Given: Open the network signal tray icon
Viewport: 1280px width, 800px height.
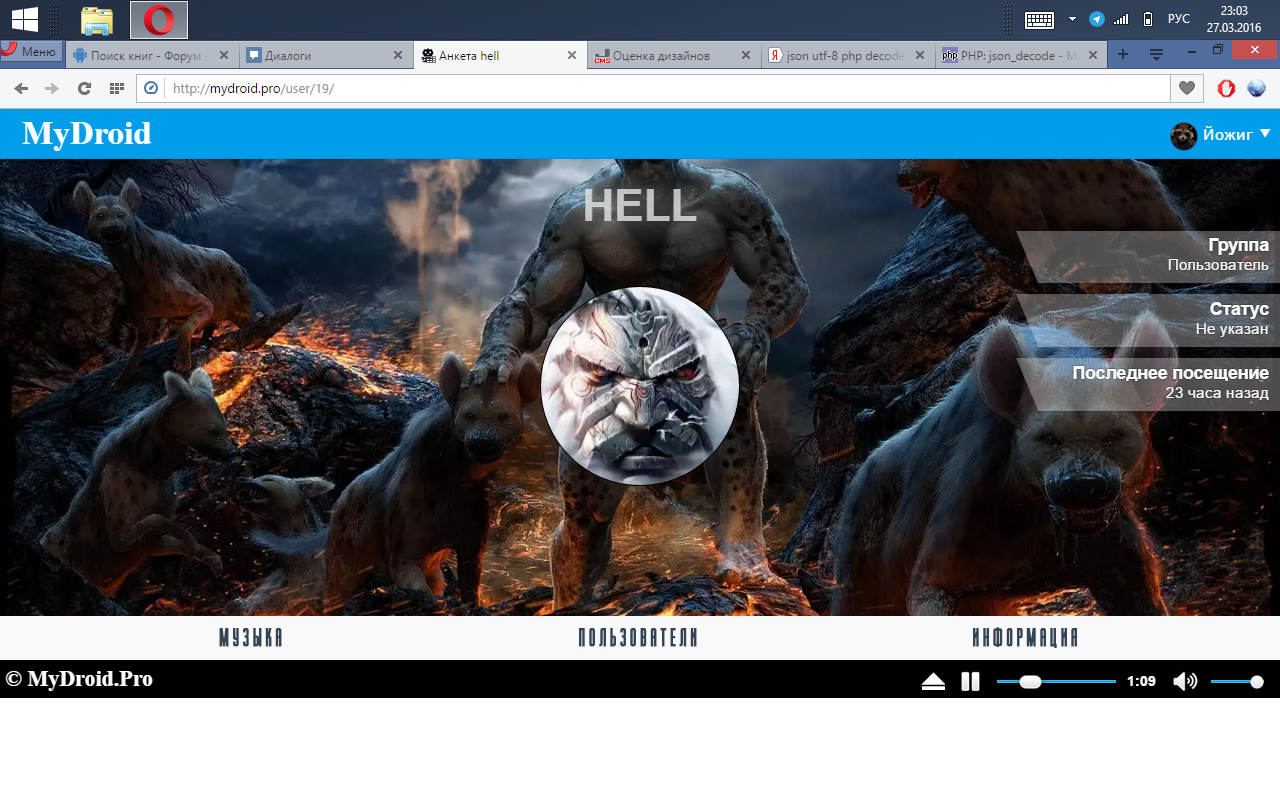Looking at the screenshot, I should click(x=1121, y=19).
